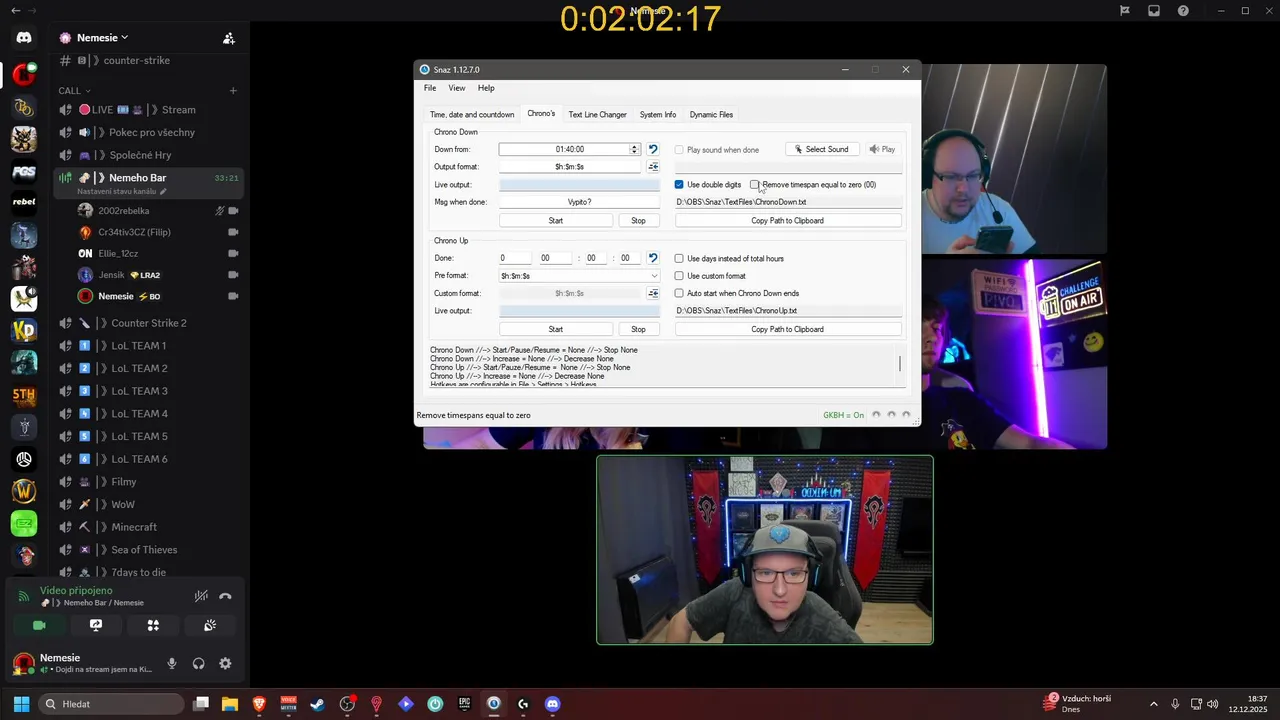Click the Windows taskbar Hledat search box
The height and width of the screenshot is (720, 1280).
(x=112, y=704)
